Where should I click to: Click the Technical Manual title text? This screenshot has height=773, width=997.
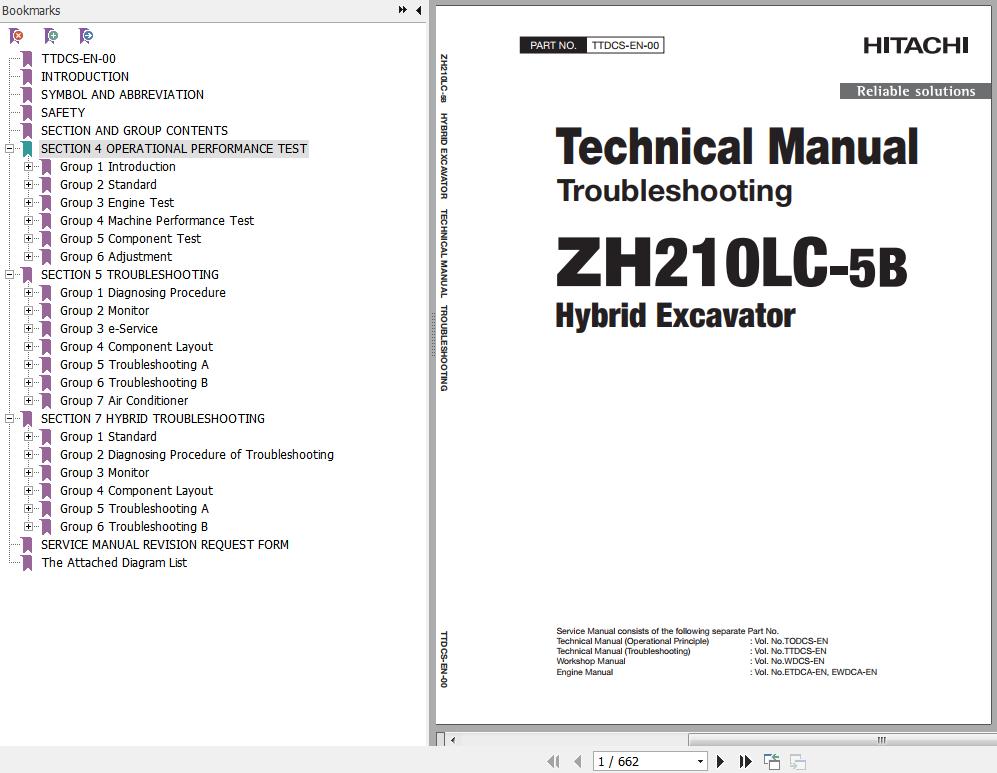click(737, 147)
